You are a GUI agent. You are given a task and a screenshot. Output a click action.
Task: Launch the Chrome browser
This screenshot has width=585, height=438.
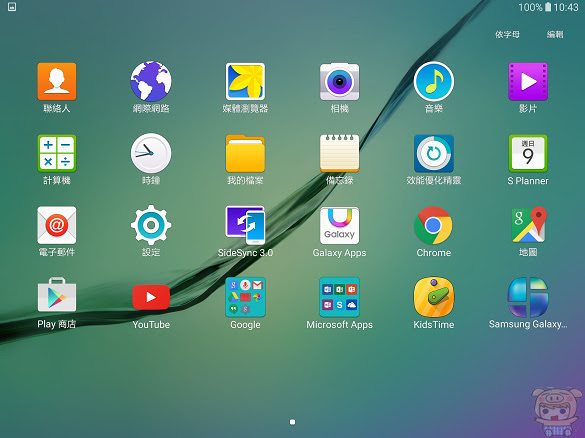[434, 225]
